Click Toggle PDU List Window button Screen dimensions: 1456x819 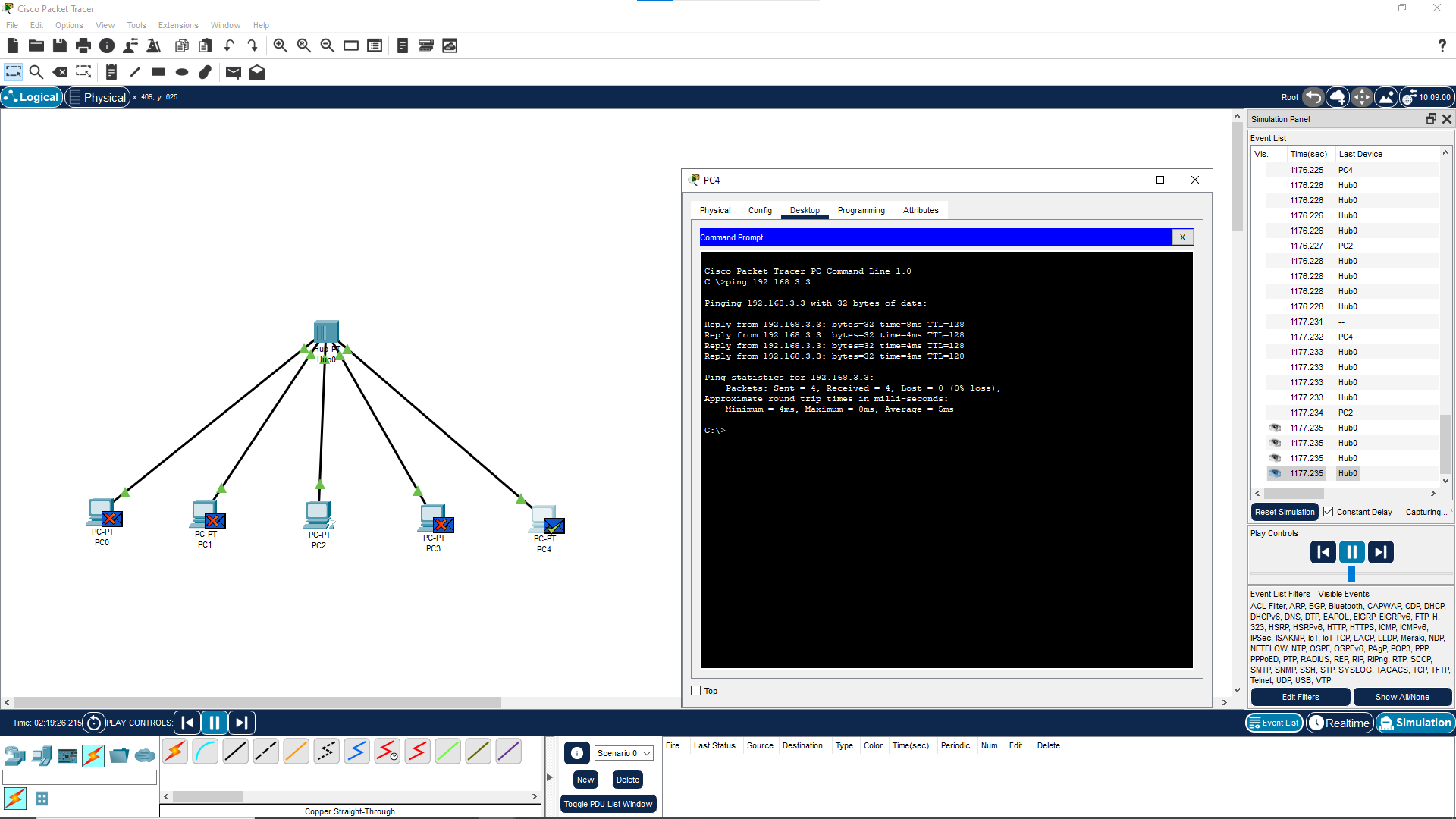tap(608, 804)
